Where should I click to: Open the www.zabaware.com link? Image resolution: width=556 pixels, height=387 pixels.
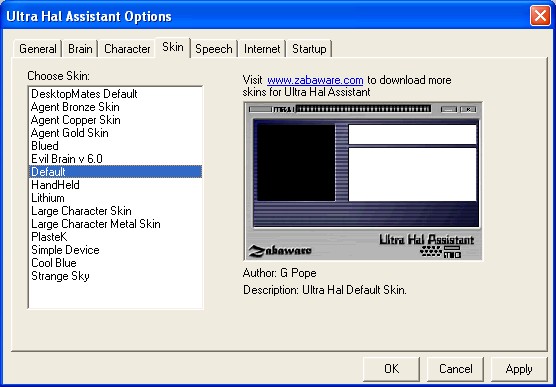[x=315, y=80]
